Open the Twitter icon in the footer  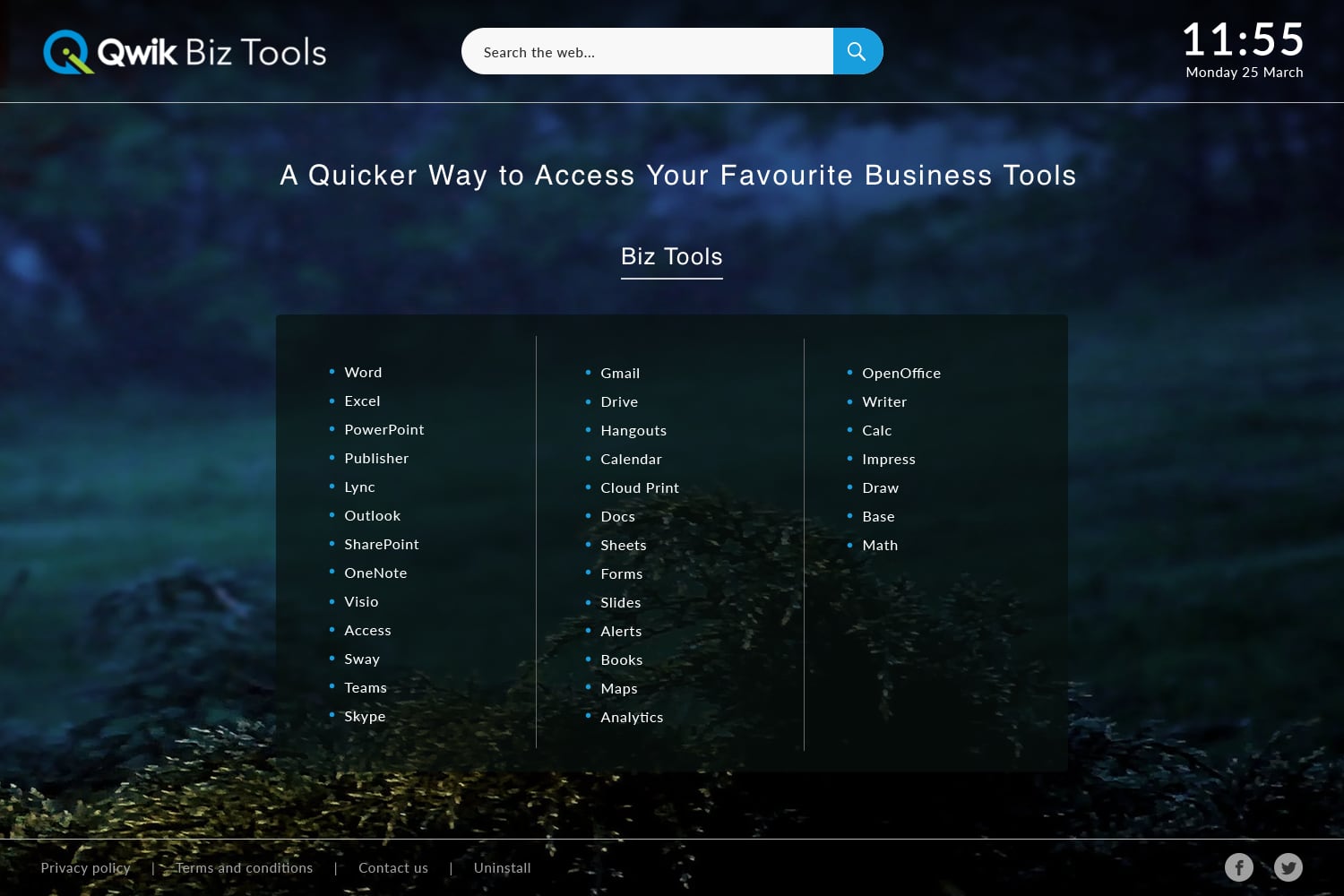click(1288, 867)
